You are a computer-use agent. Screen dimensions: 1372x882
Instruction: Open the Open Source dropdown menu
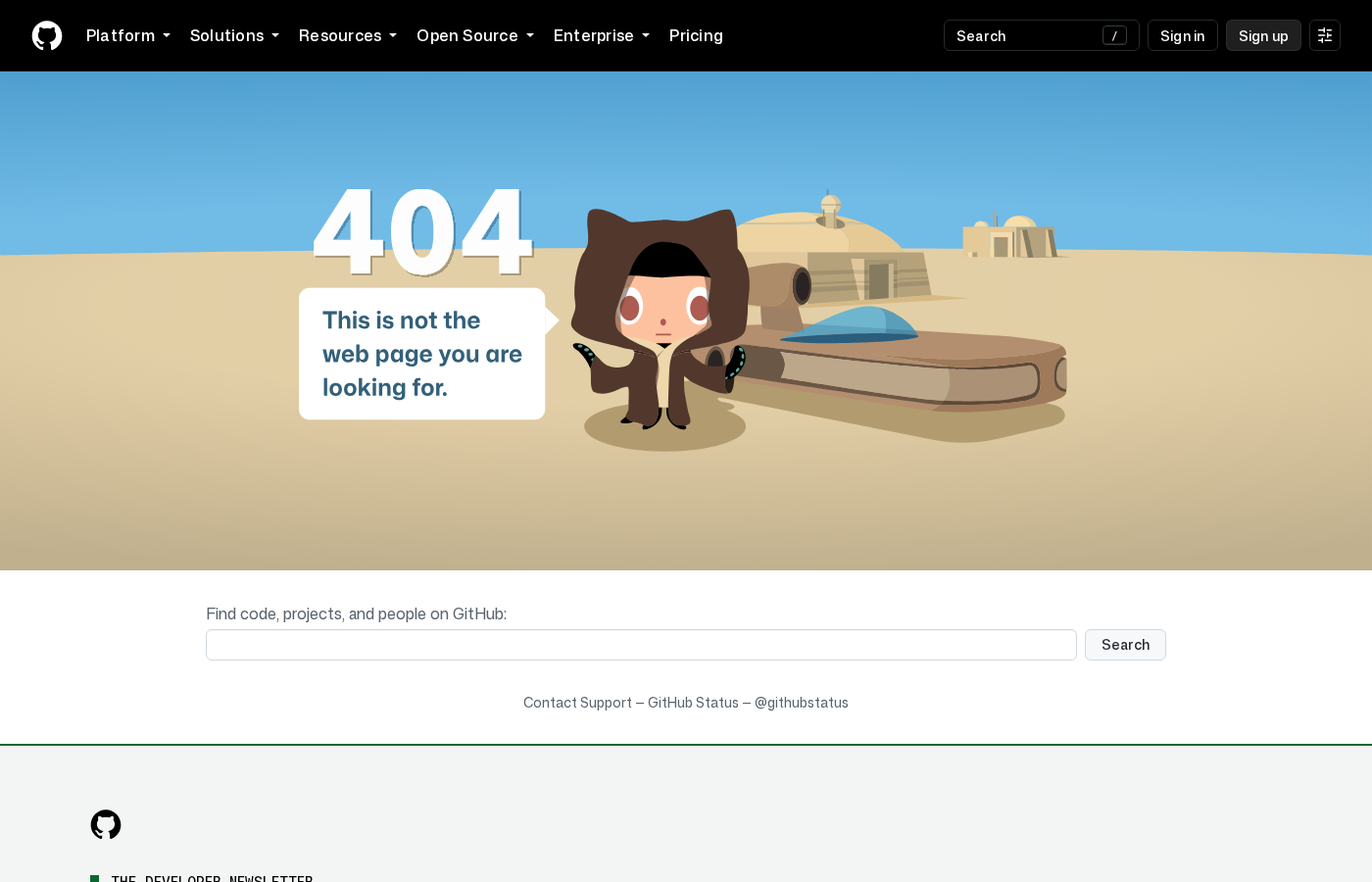(x=475, y=35)
